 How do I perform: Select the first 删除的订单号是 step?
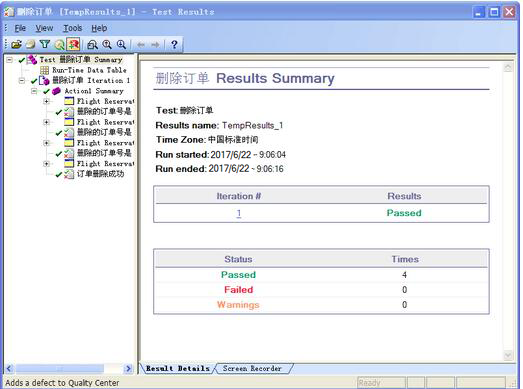104,111
